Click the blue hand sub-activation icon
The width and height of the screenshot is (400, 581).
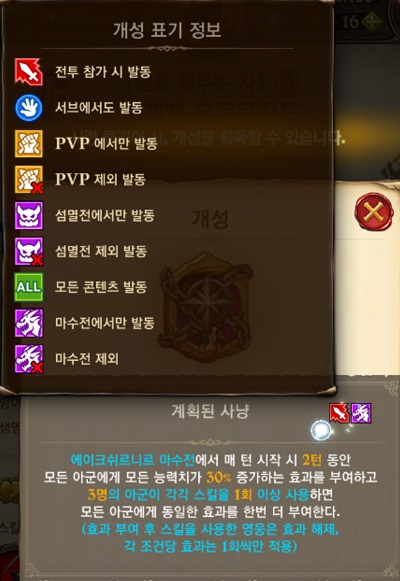29,107
